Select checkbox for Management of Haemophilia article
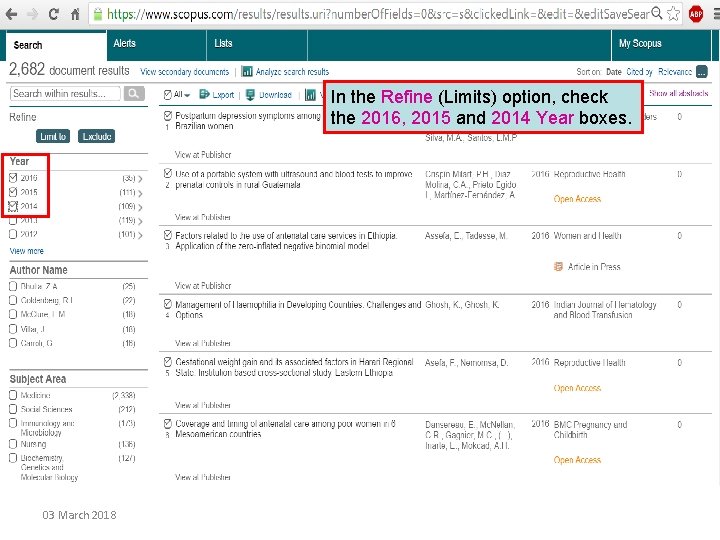This screenshot has width=720, height=540. tap(168, 304)
